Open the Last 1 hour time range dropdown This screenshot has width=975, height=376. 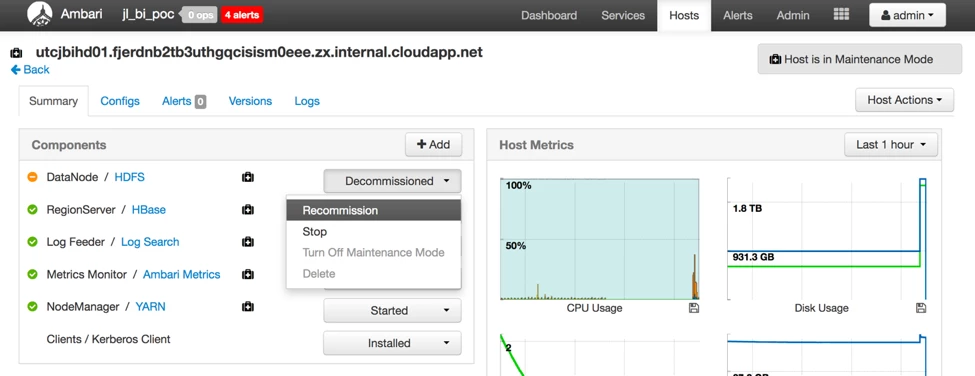pos(891,145)
